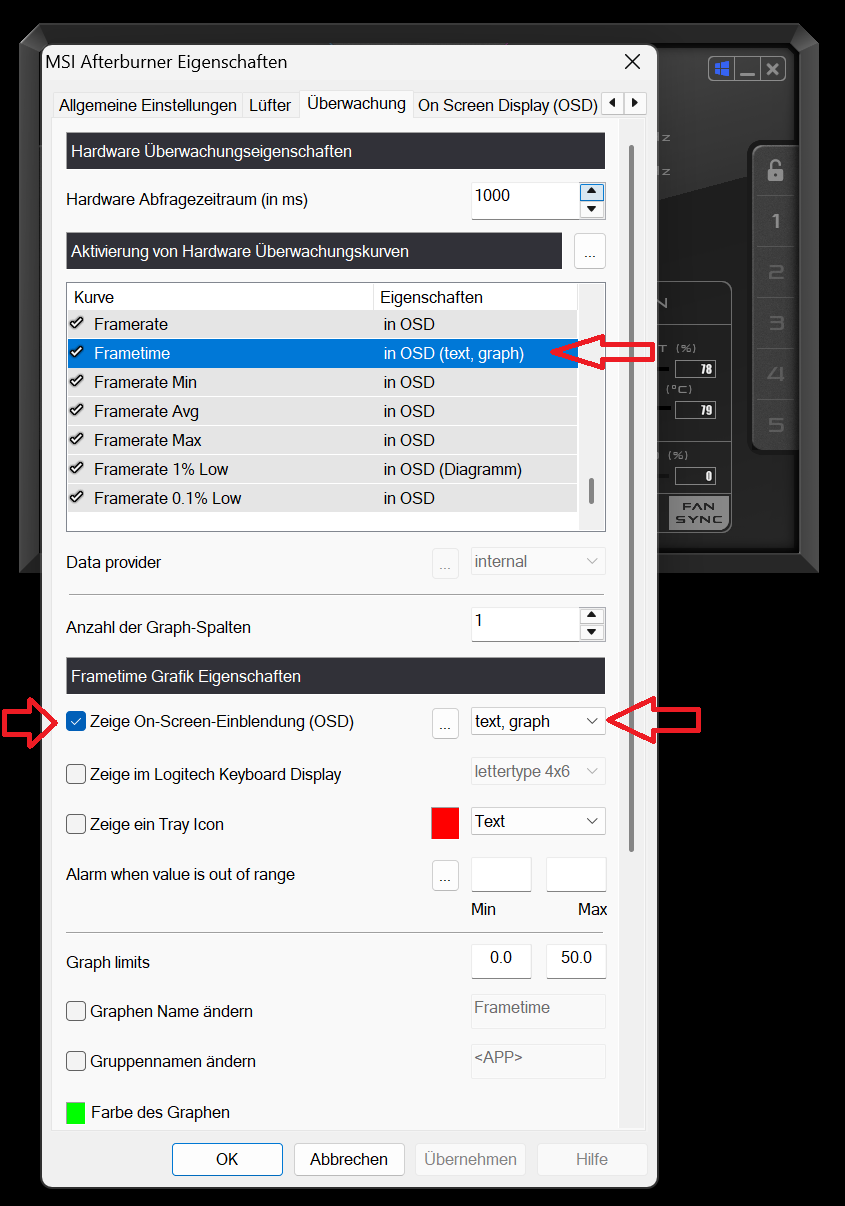Viewport: 845px width, 1206px height.
Task: Click the <APP> group name field
Action: [x=538, y=1061]
